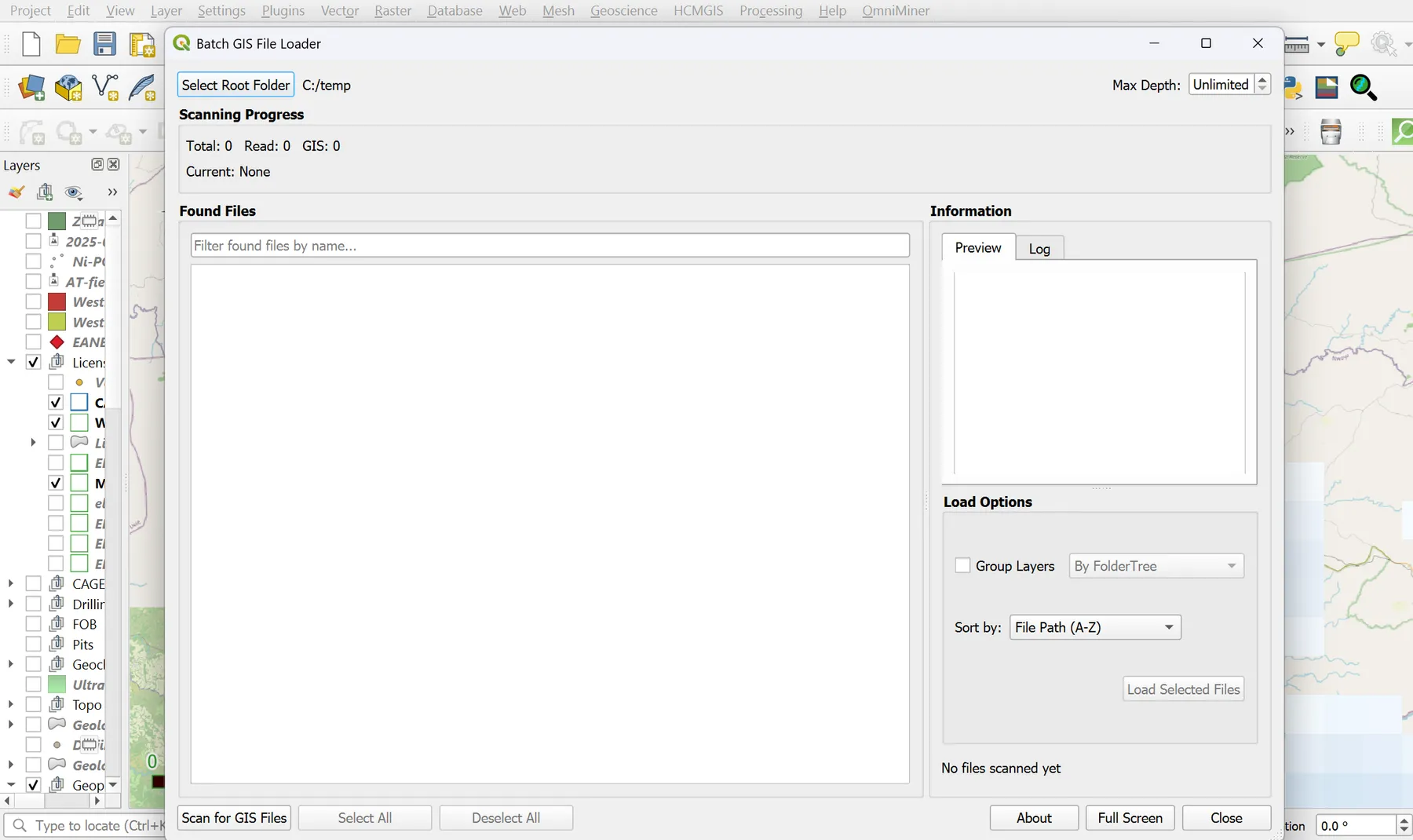Click the yellow Map Tips speech bubble icon

coord(1347,44)
